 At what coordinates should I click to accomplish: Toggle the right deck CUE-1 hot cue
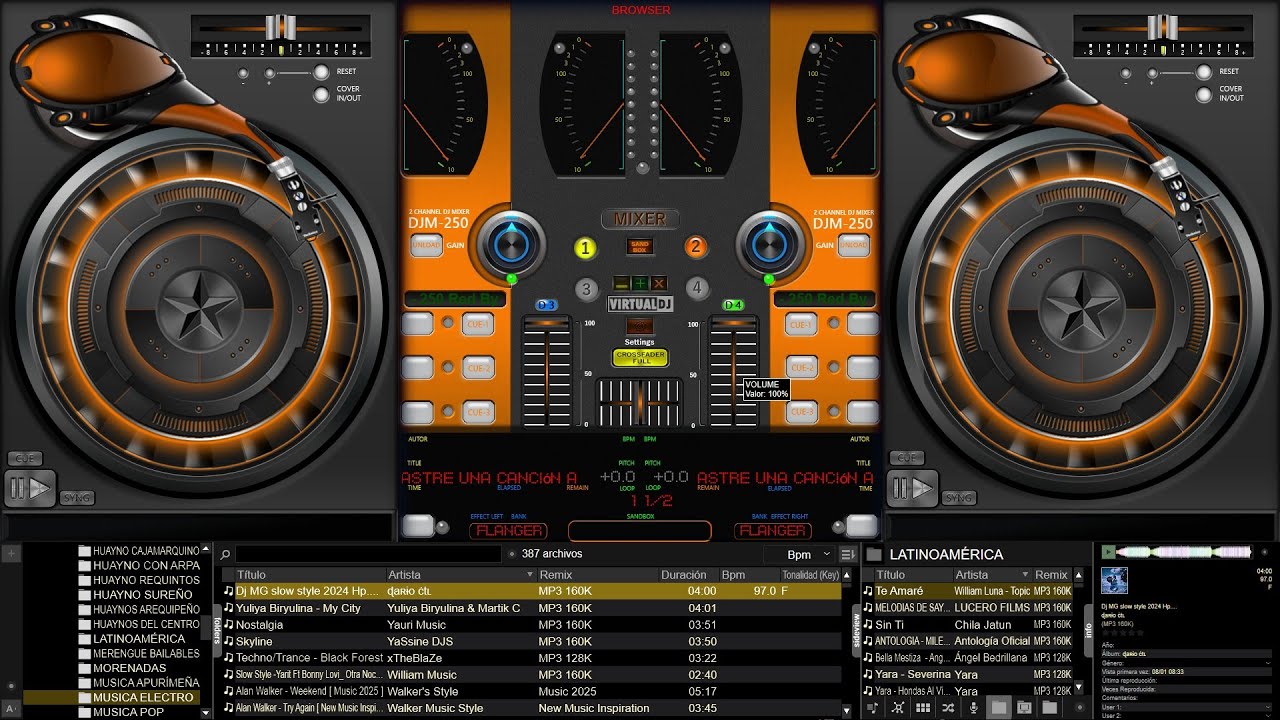point(801,324)
